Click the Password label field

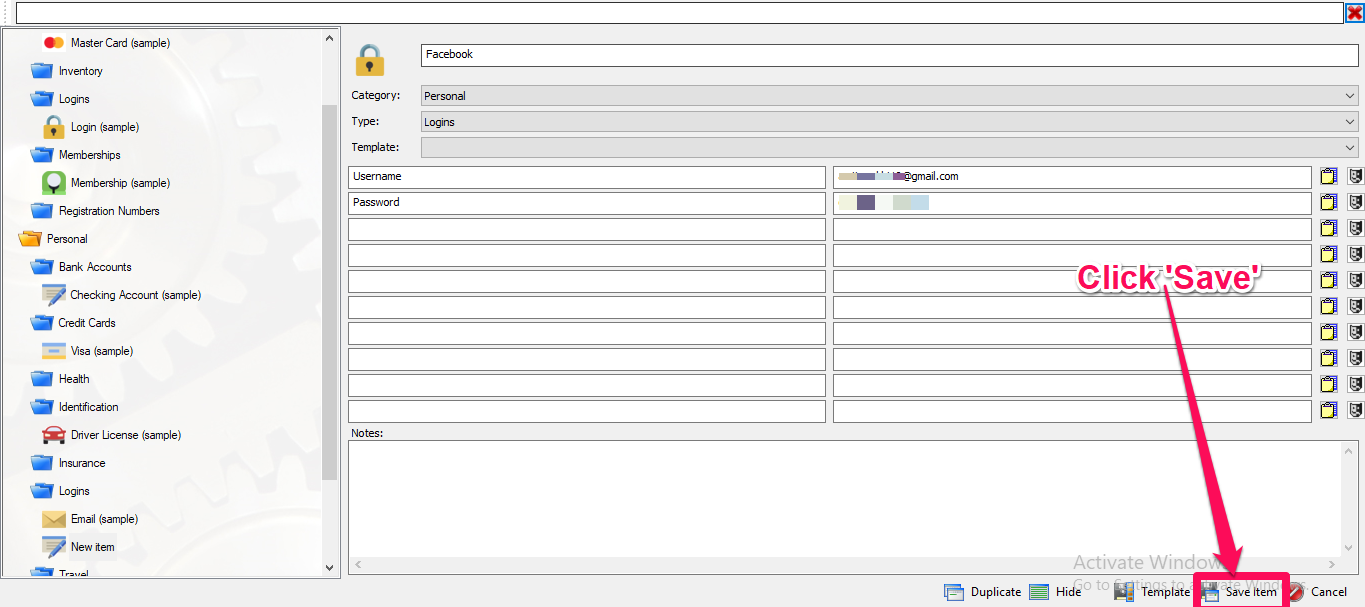click(x=587, y=203)
